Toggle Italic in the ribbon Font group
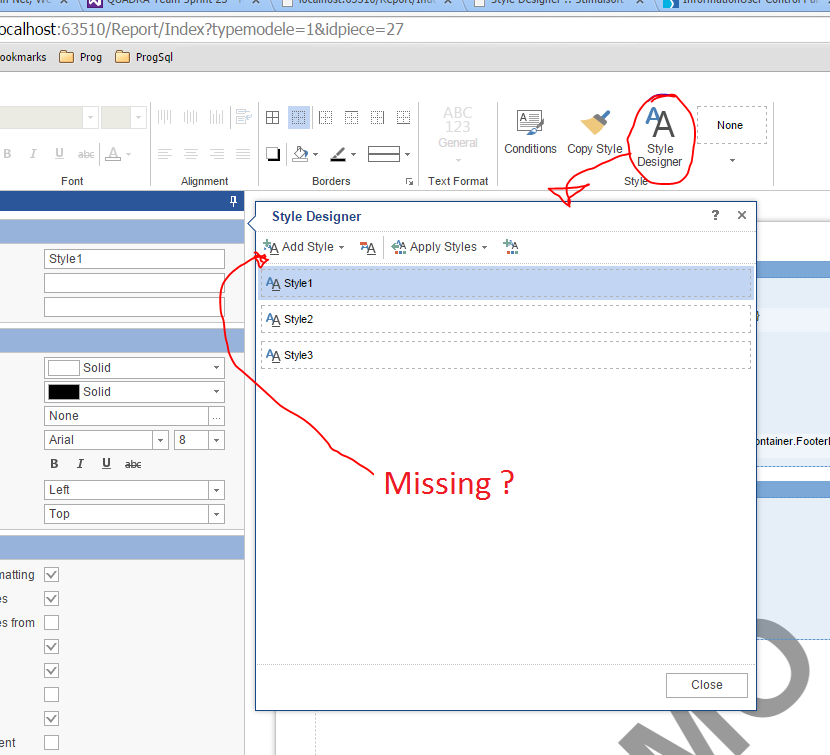 click(x=33, y=154)
